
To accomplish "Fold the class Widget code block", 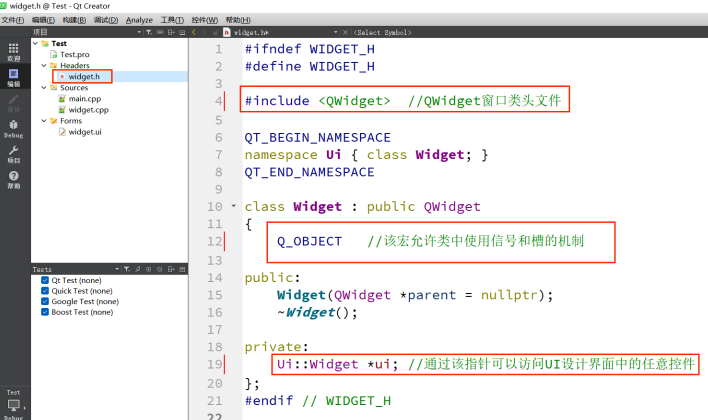I will 233,206.
